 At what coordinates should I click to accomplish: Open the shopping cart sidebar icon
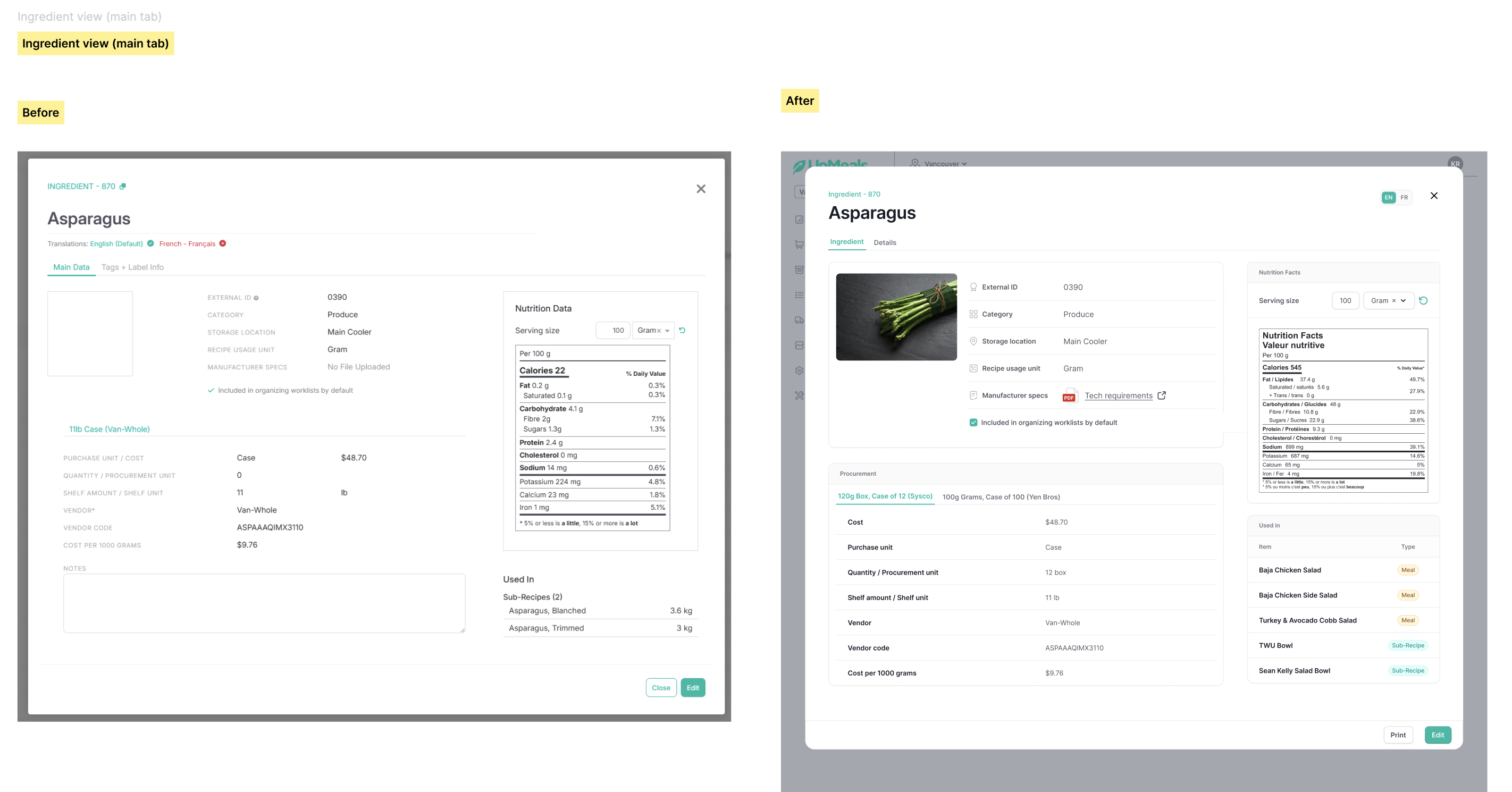(799, 245)
